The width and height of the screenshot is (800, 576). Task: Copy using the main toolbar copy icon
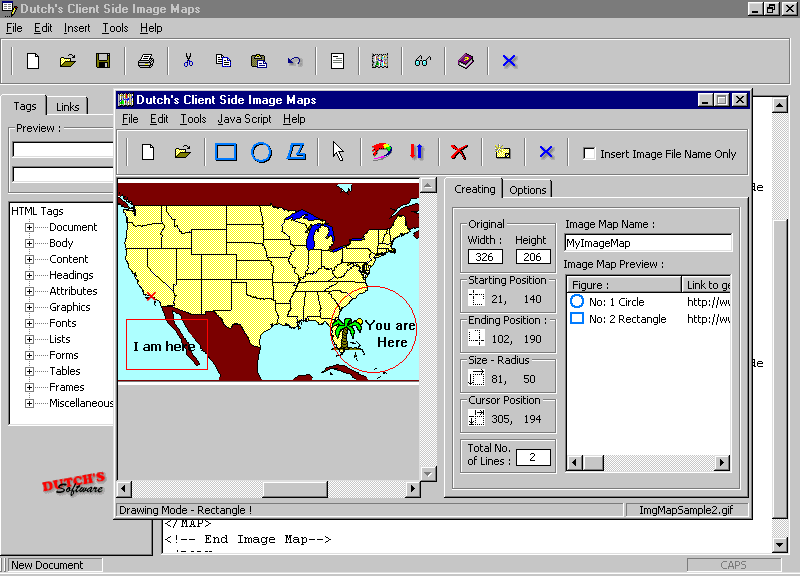point(223,61)
